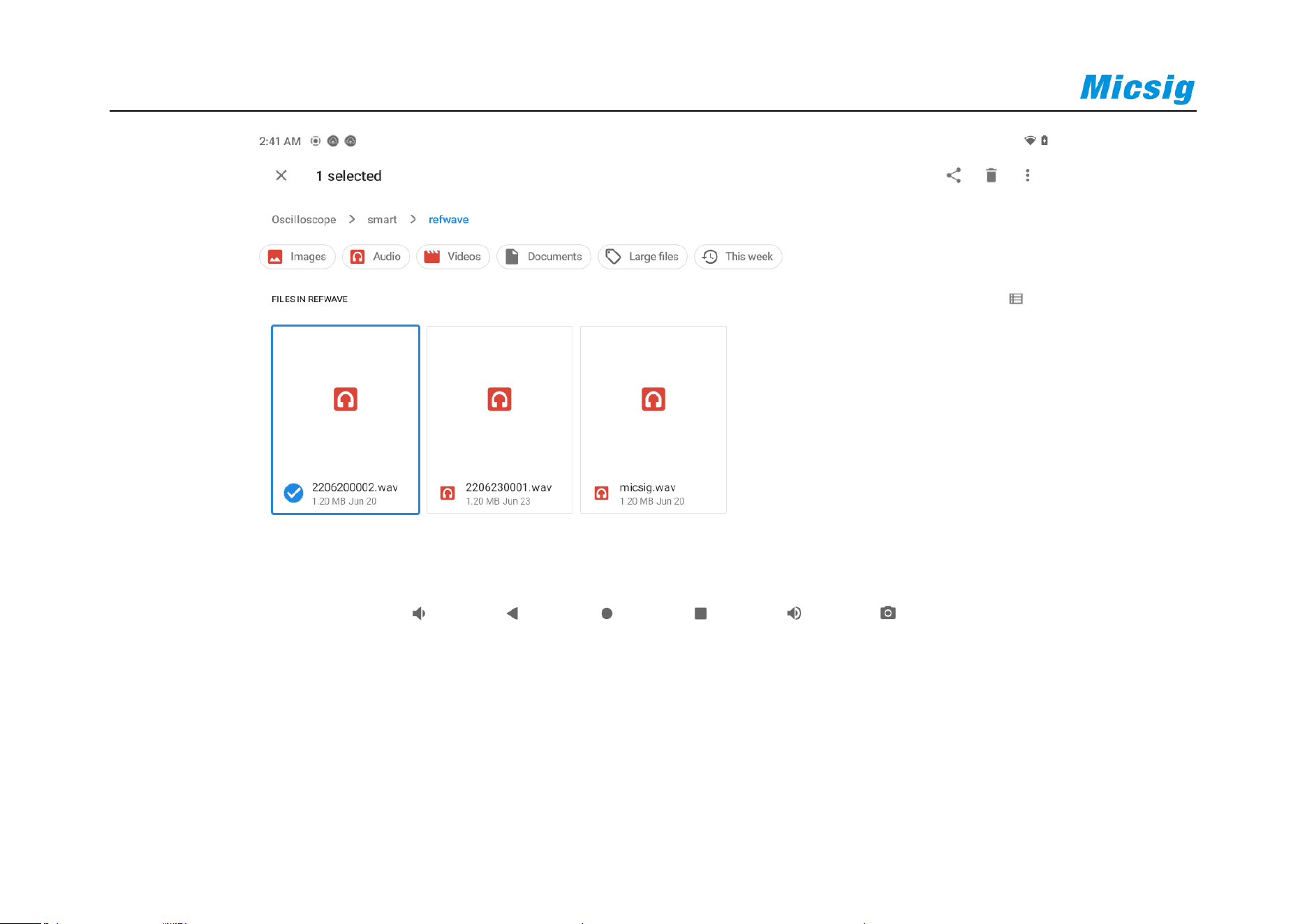Switch to list view layout

(x=1016, y=299)
